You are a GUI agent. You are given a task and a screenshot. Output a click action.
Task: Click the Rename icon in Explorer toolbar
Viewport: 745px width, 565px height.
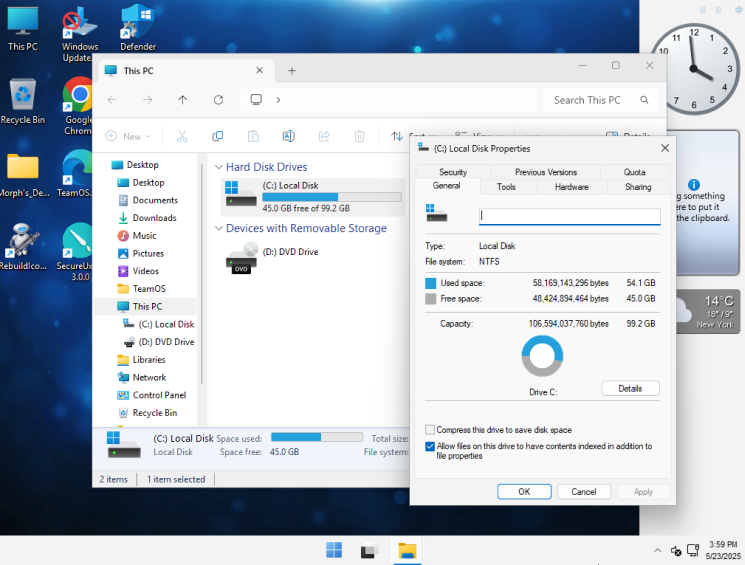click(288, 136)
